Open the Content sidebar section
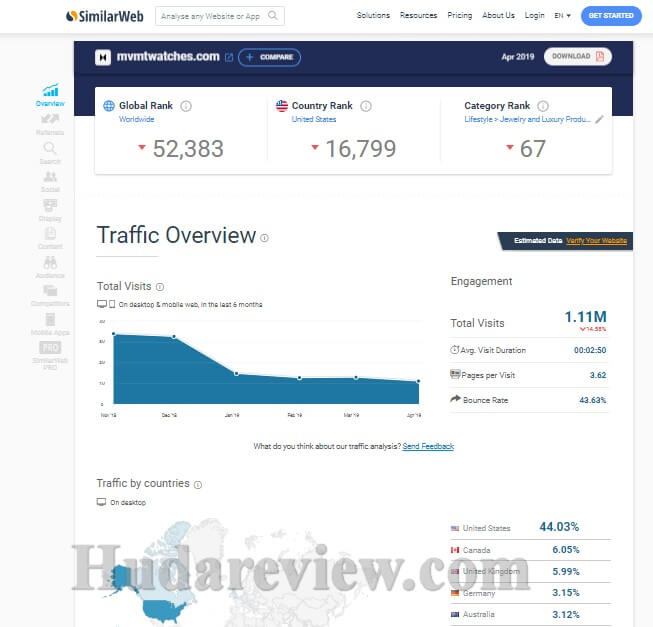 [x=50, y=239]
